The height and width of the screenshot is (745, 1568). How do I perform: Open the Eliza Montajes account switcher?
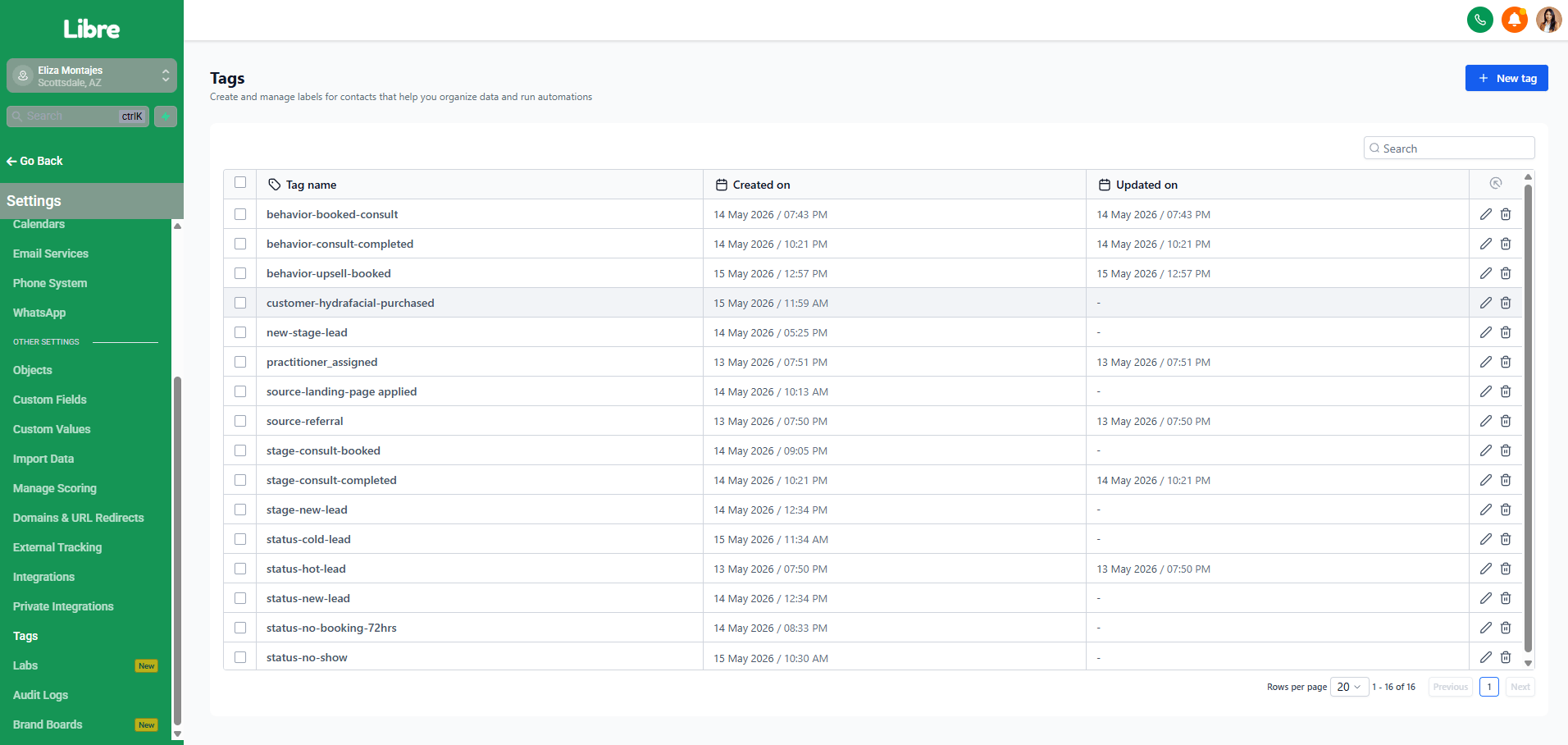[x=92, y=75]
